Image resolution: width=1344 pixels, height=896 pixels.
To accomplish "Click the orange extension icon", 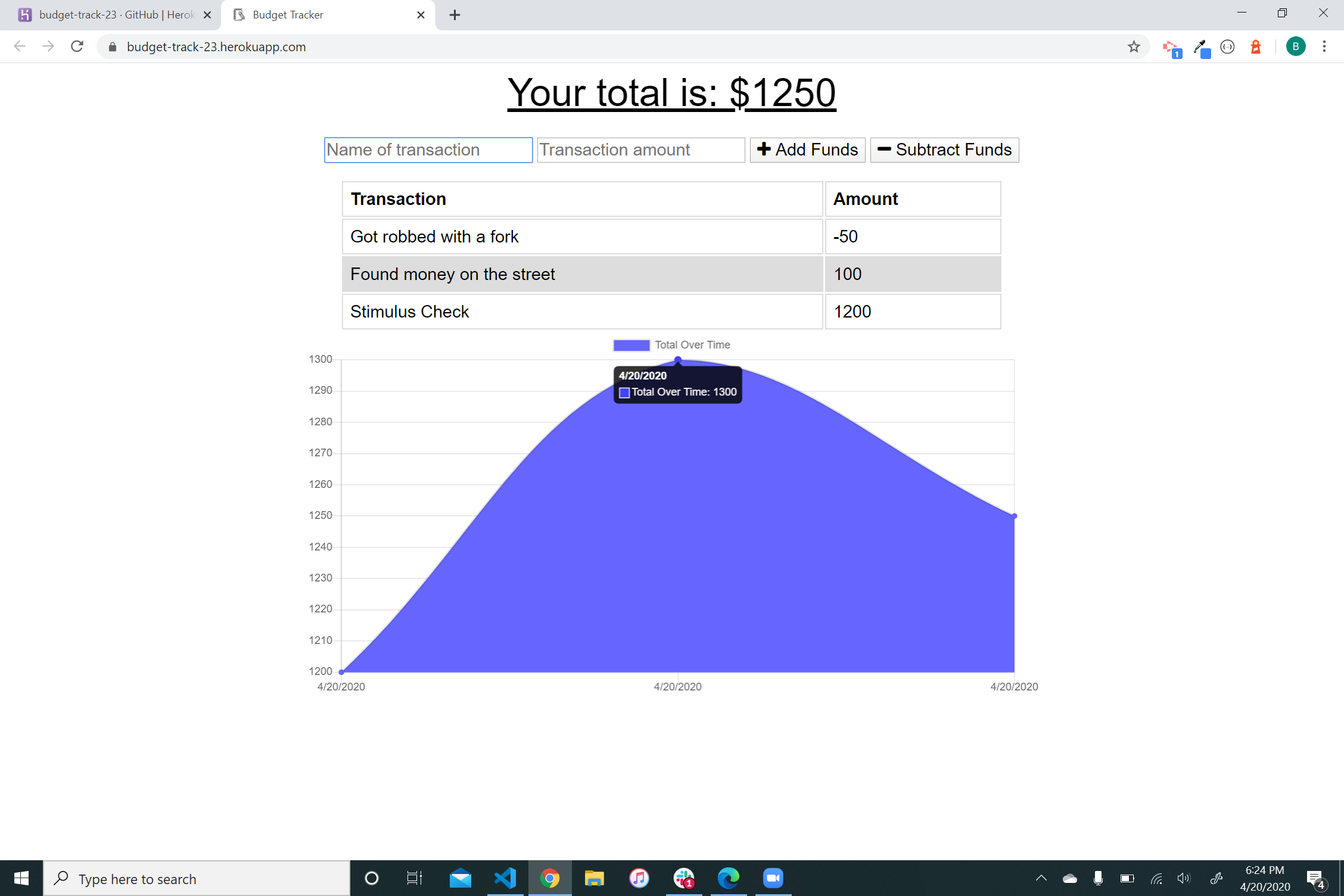I will tap(1256, 46).
